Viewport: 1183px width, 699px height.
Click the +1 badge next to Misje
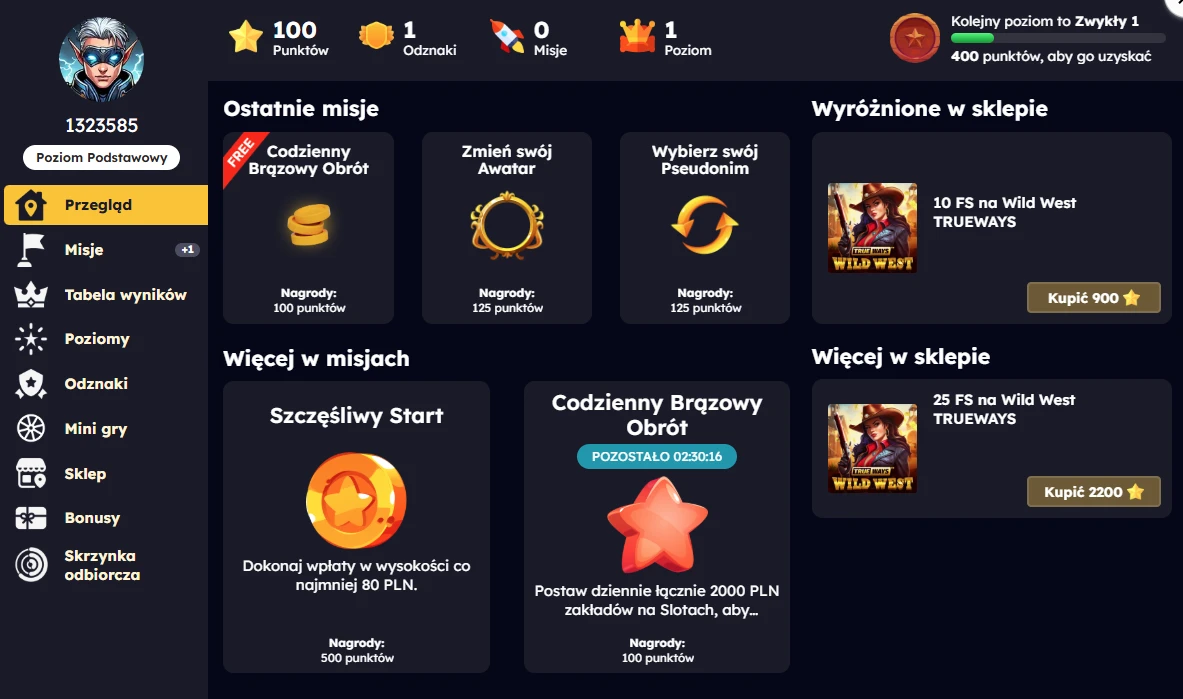point(187,250)
